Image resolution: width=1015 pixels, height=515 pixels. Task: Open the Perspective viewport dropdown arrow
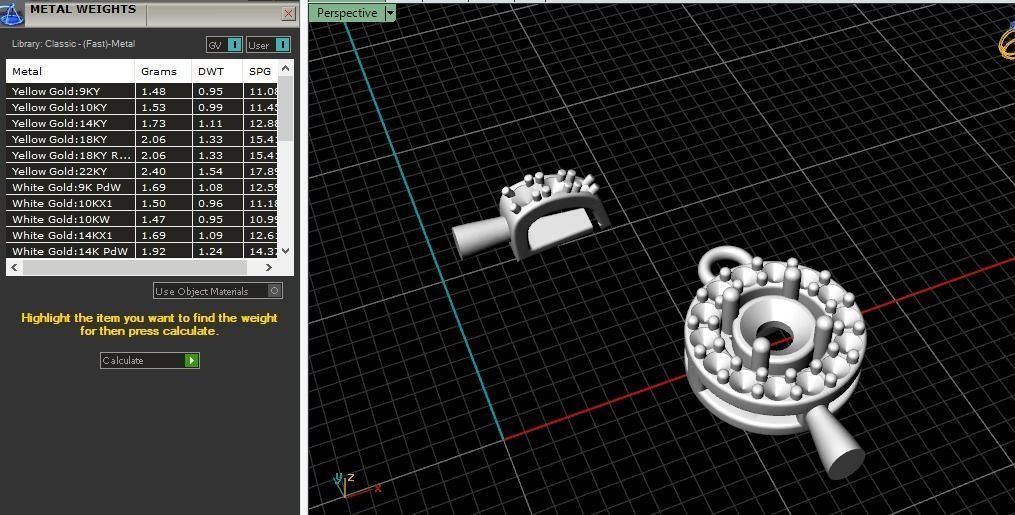pyautogui.click(x=390, y=13)
